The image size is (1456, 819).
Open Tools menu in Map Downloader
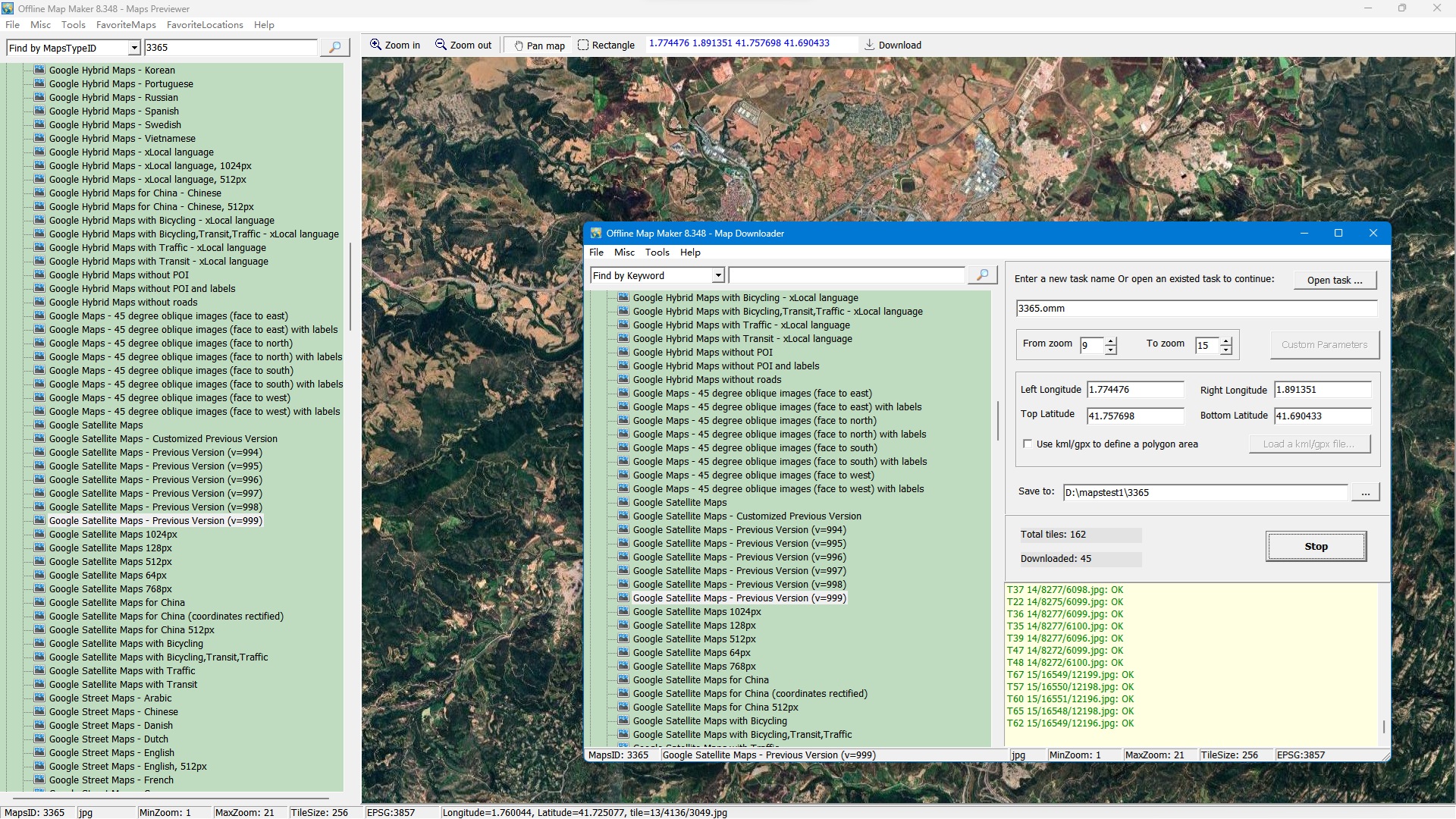click(657, 253)
